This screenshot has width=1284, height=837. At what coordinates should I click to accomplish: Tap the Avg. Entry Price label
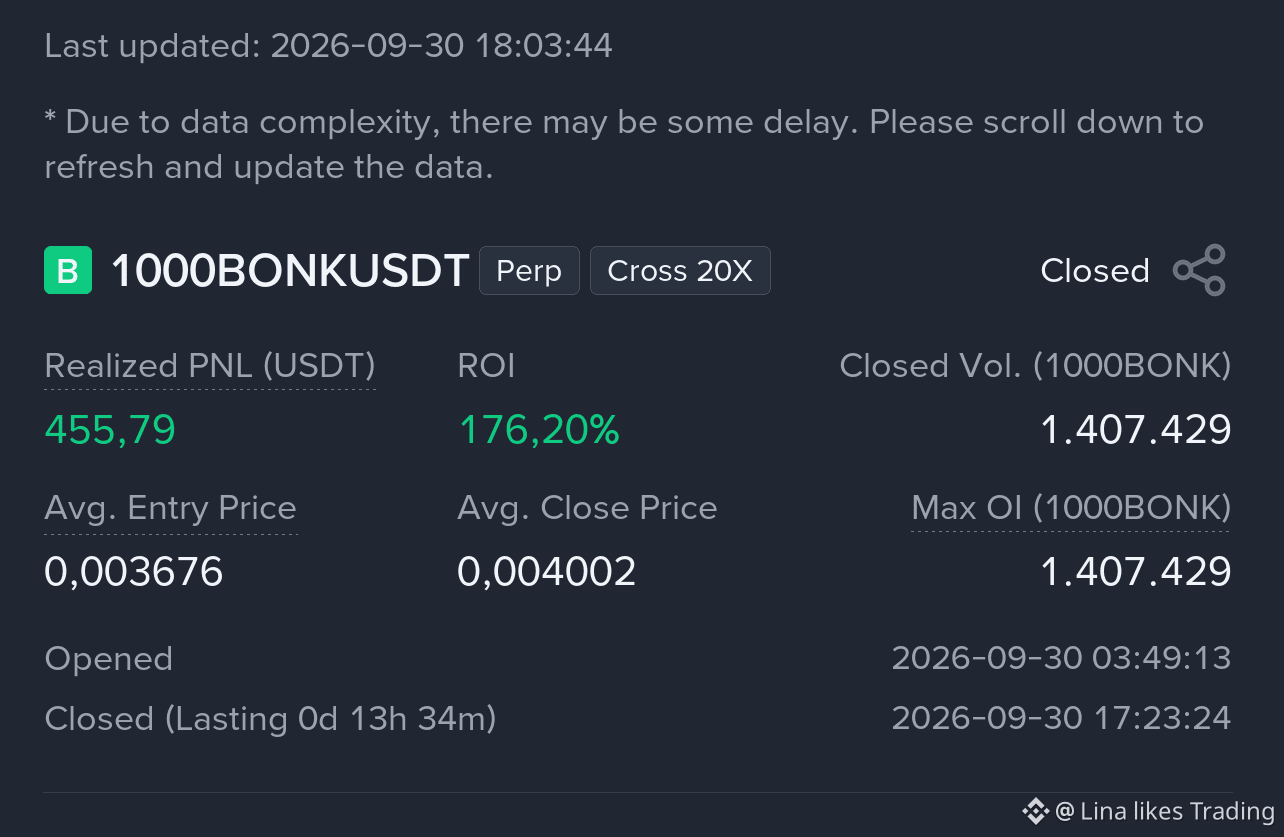(171, 508)
